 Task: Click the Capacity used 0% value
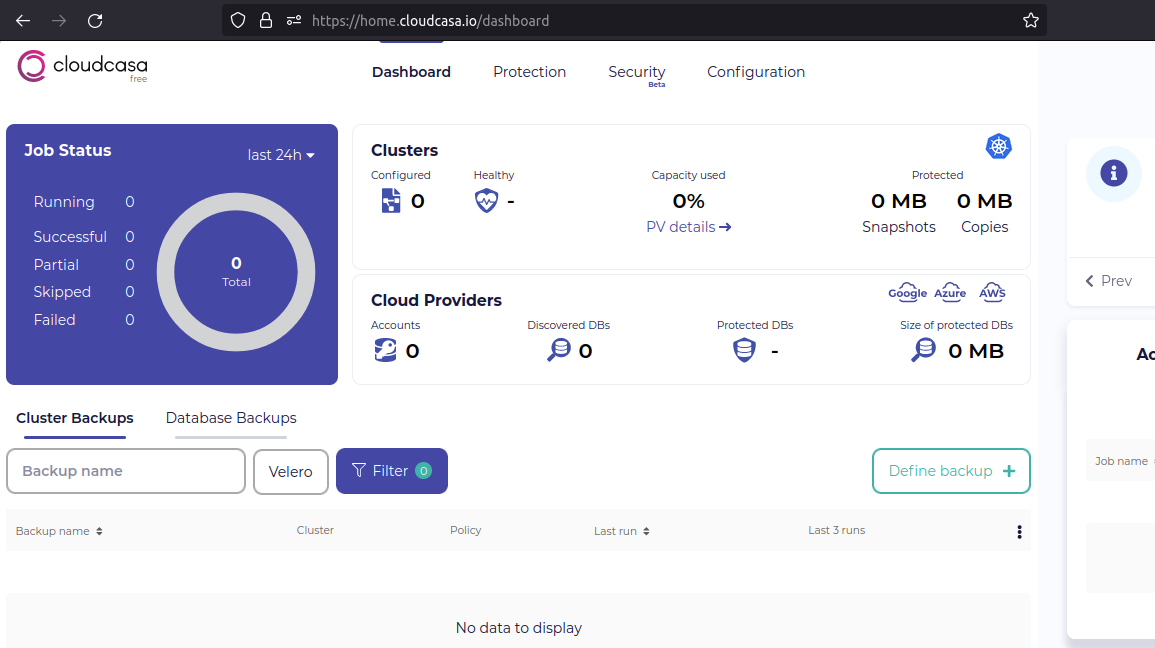tap(688, 201)
